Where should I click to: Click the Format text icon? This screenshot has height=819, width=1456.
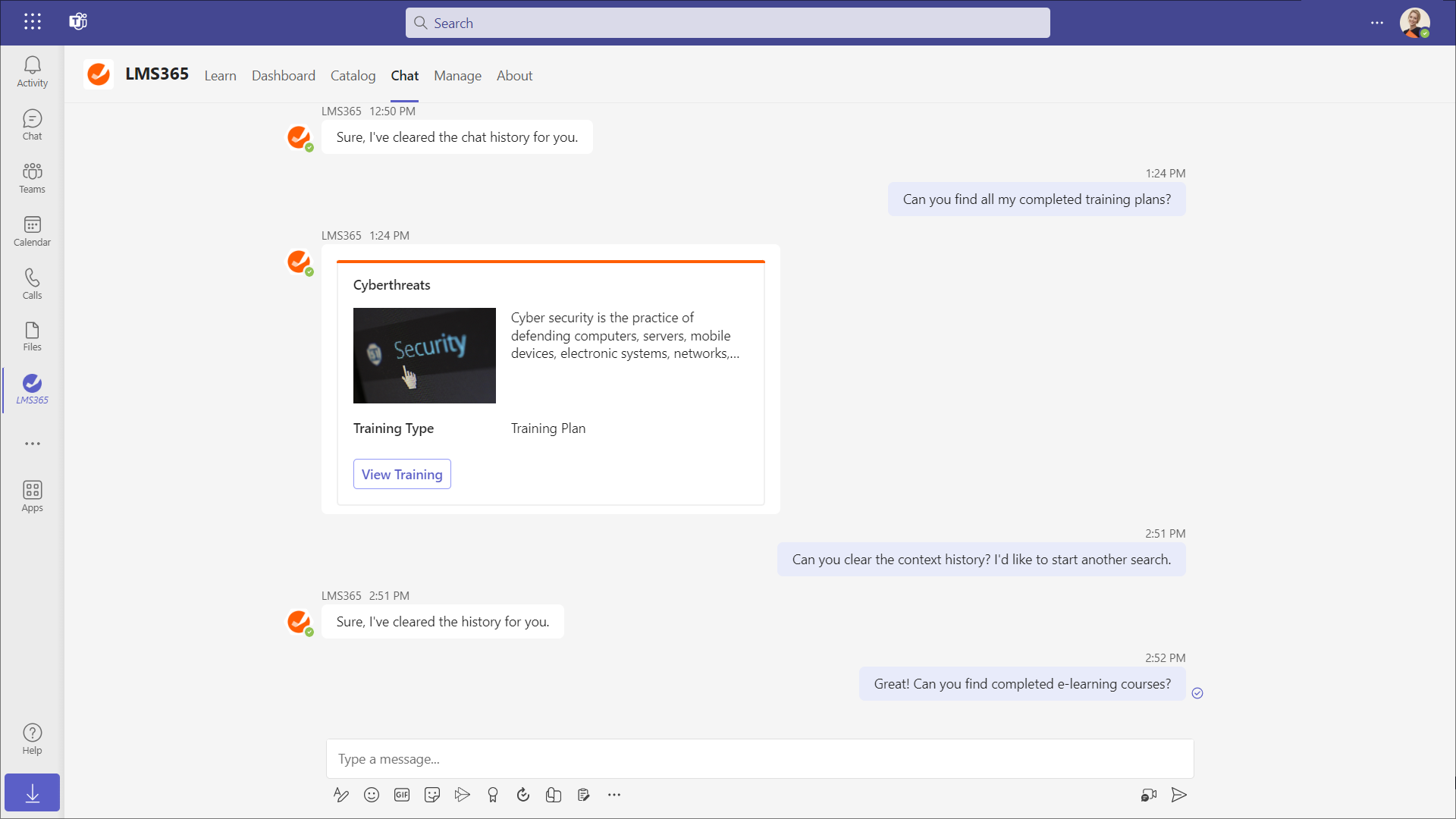click(x=341, y=795)
